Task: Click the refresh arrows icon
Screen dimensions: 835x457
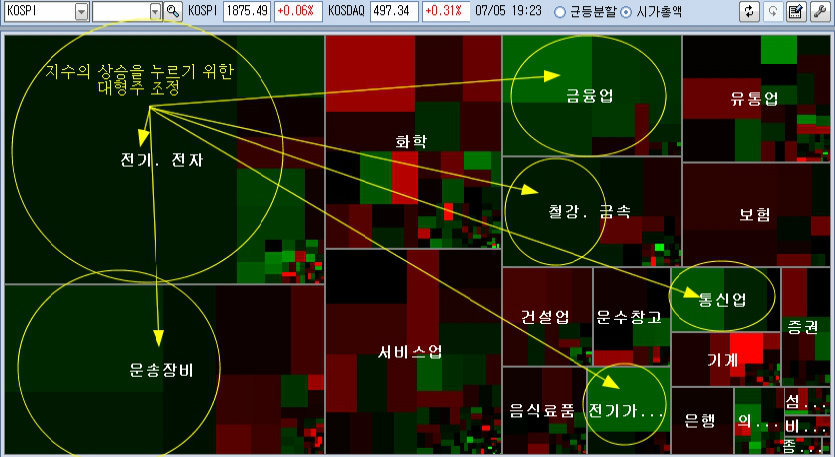Action: pos(750,11)
